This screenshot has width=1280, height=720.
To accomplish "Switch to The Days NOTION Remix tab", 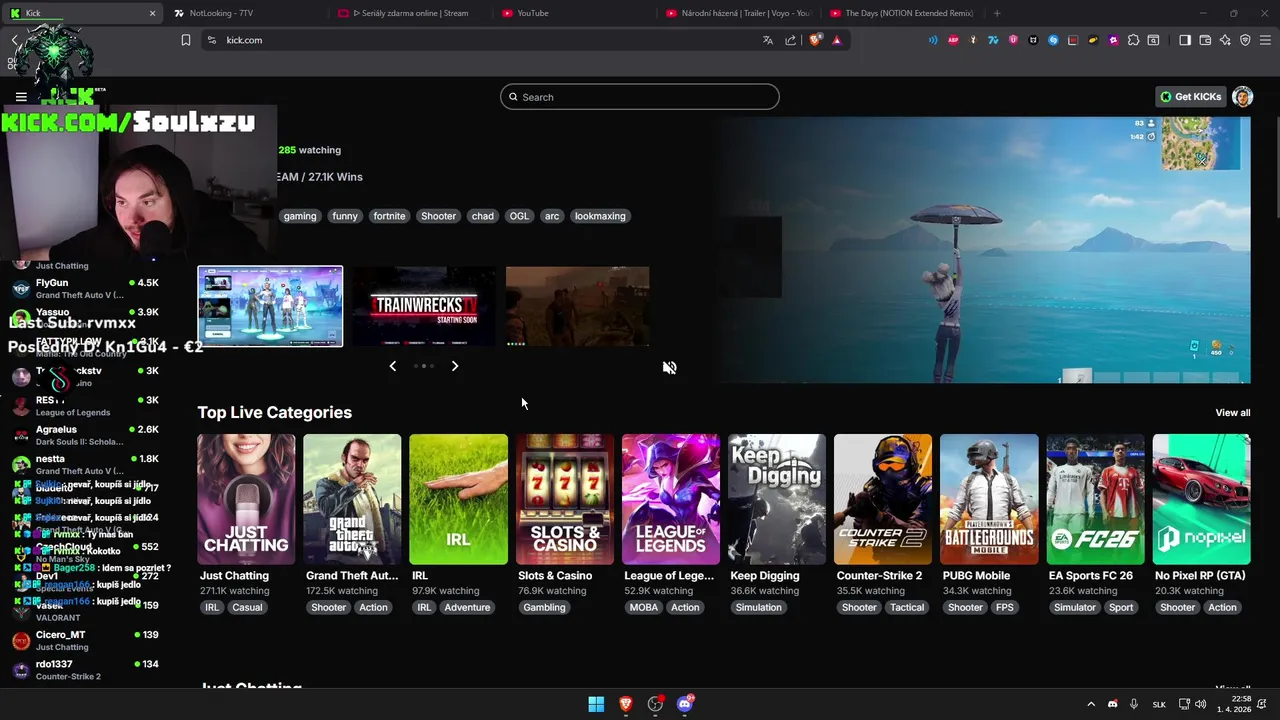I will tap(904, 13).
